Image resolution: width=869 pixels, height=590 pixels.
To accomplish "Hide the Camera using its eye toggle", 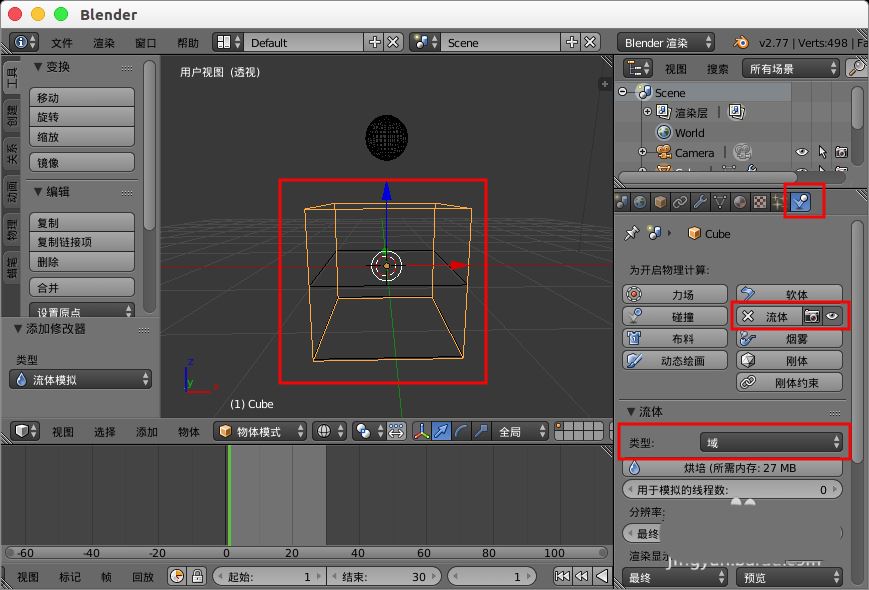I will click(x=800, y=152).
